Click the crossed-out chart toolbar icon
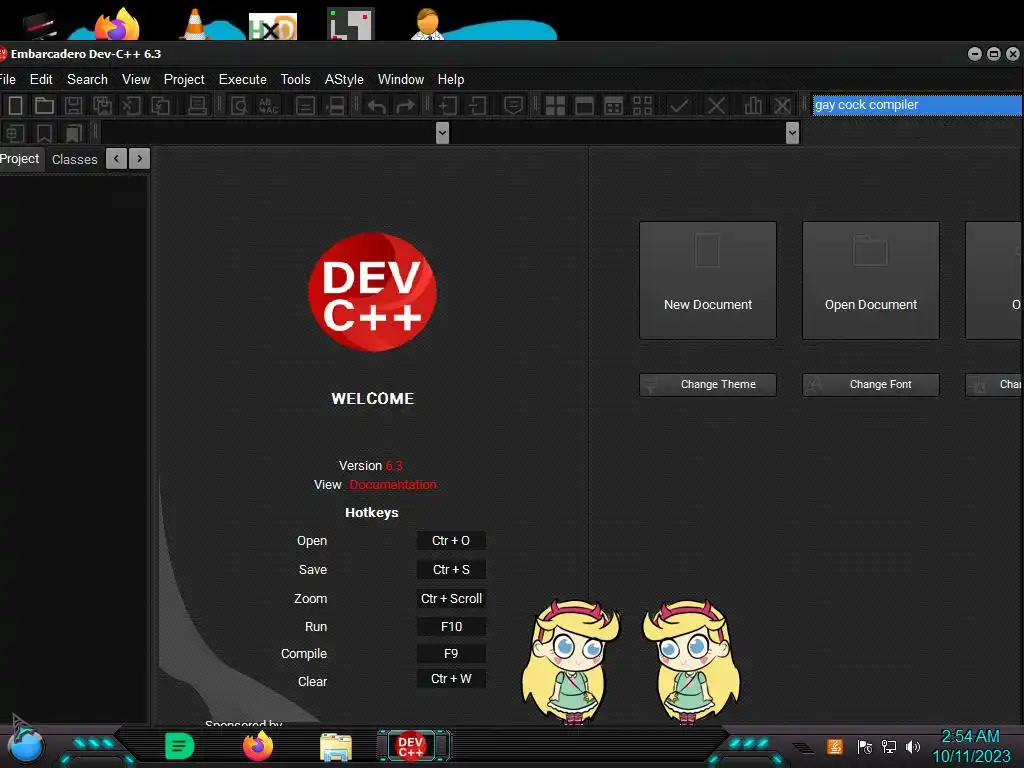Screen dimensions: 1024x768 coord(782,105)
